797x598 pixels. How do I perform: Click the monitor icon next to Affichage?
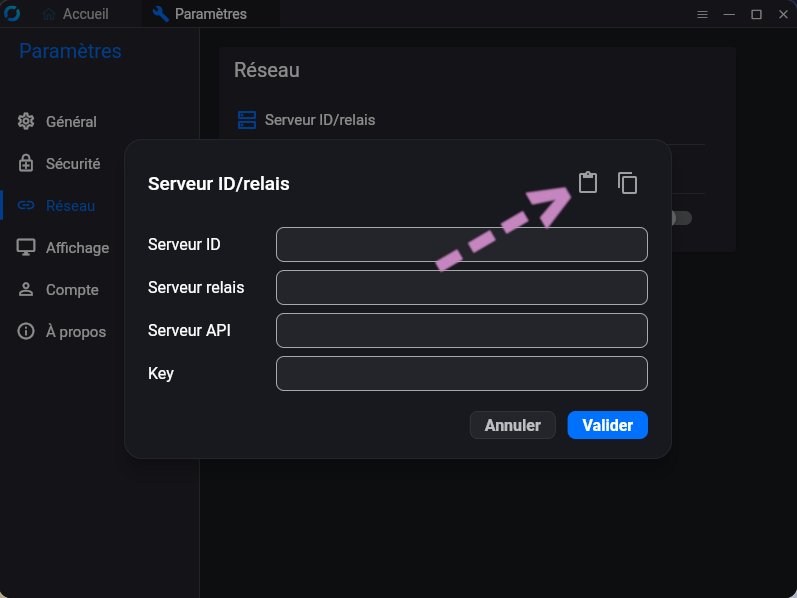(x=26, y=247)
